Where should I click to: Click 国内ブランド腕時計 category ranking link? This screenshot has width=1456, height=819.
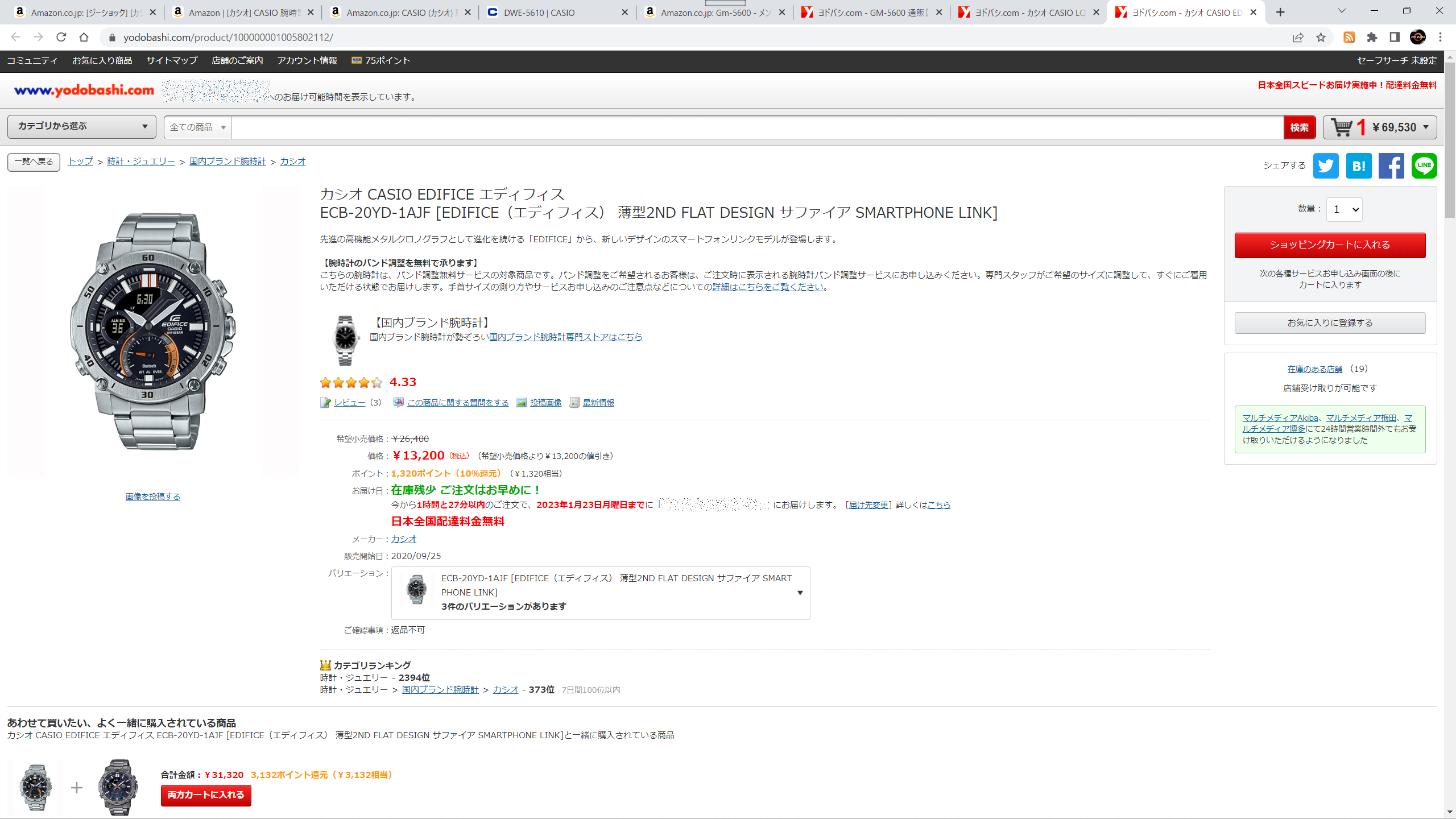[x=440, y=690]
